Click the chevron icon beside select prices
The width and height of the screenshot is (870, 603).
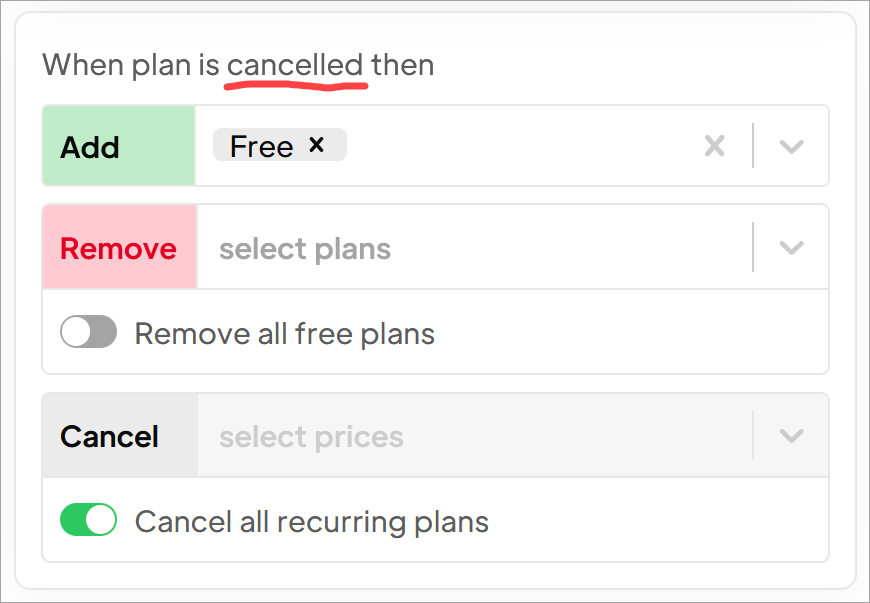coord(790,436)
